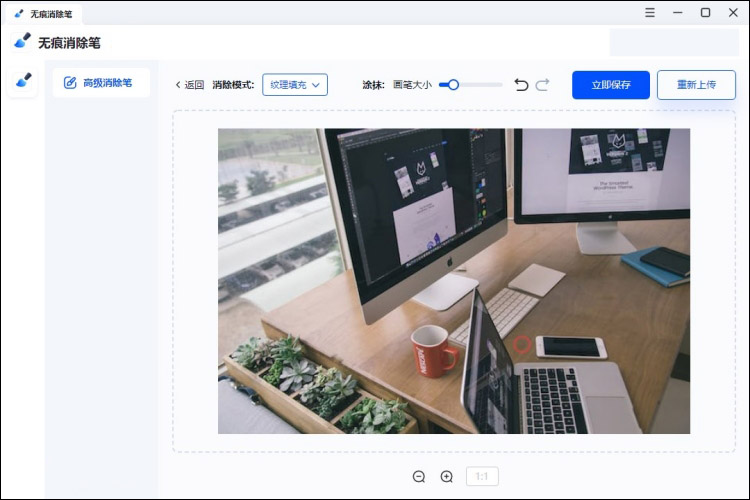The image size is (750, 500).
Task: Open the 纹理填充 mode dropdown
Action: (295, 85)
